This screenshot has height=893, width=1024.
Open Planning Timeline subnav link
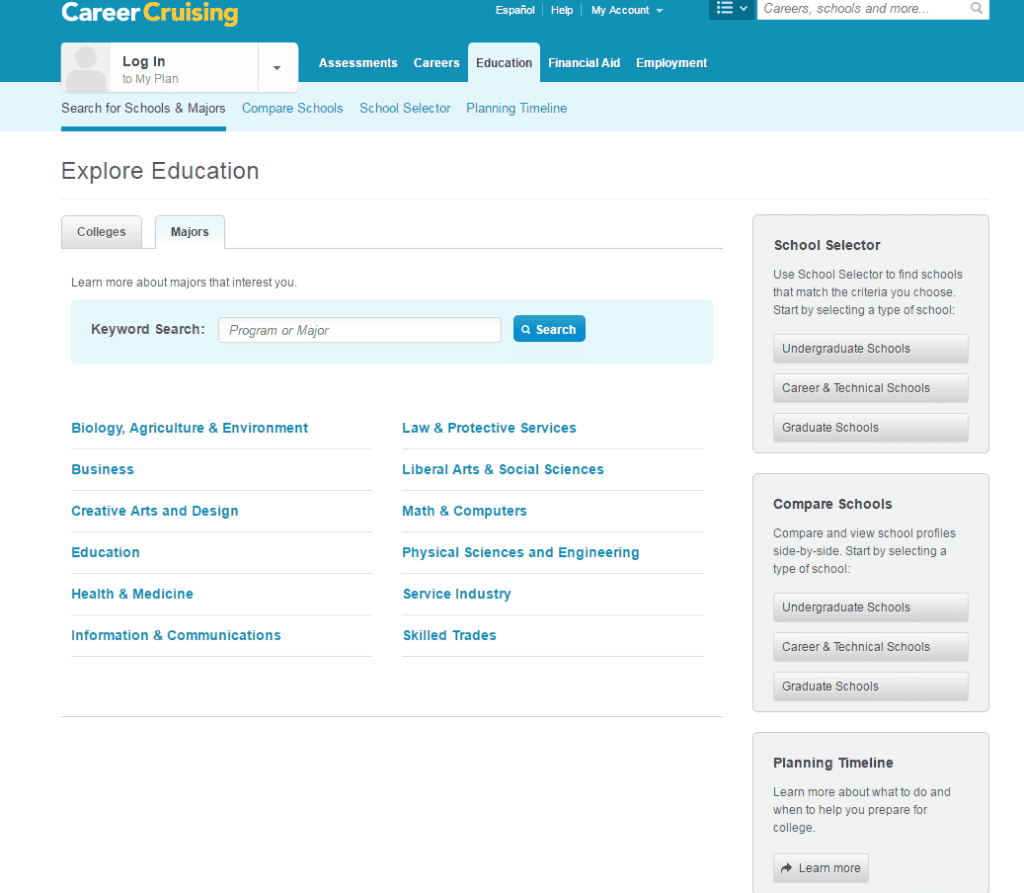coord(516,108)
